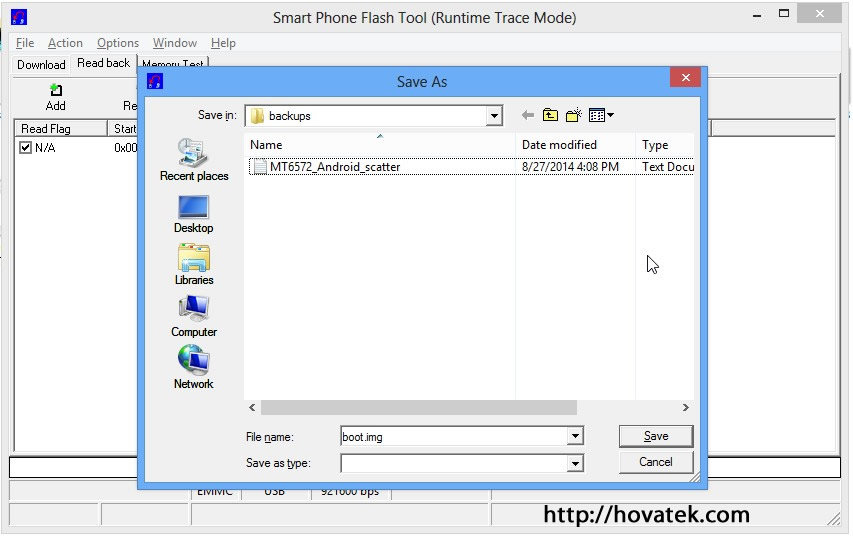Open the Window menu

click(175, 43)
